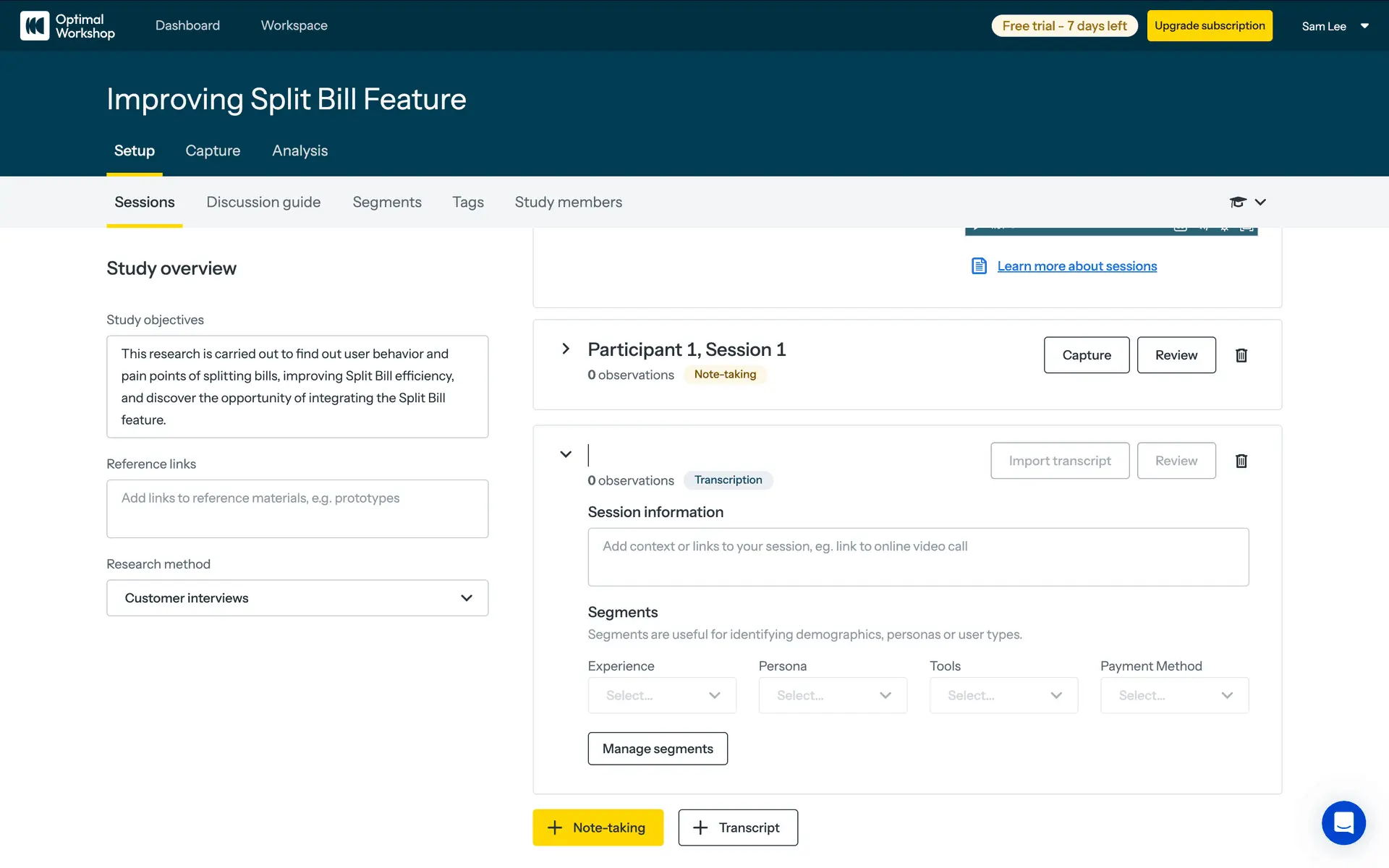
Task: Go to the Analysis tab
Action: click(x=300, y=150)
